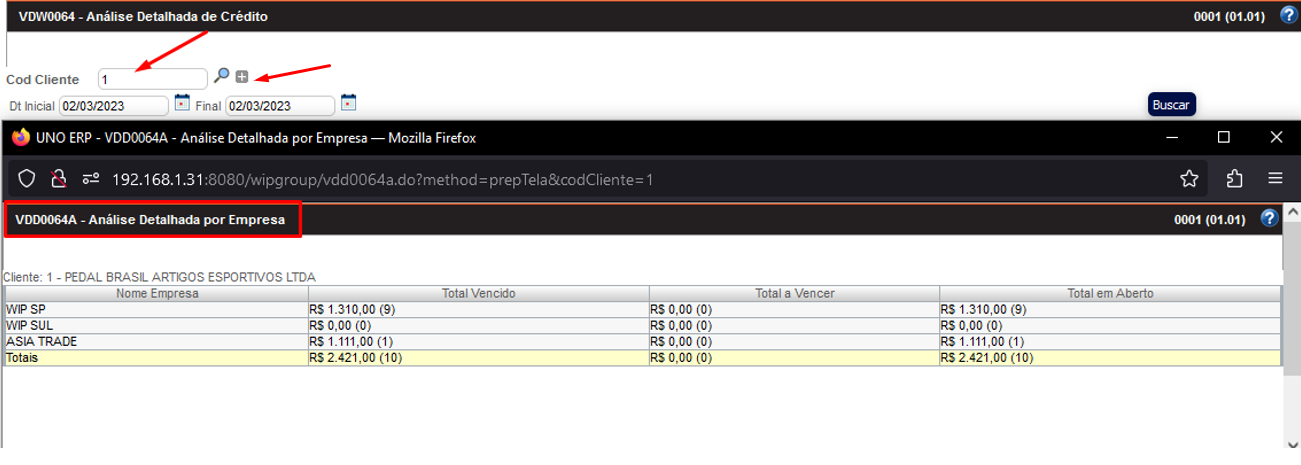Click the Dt Inicial date field

(x=113, y=106)
